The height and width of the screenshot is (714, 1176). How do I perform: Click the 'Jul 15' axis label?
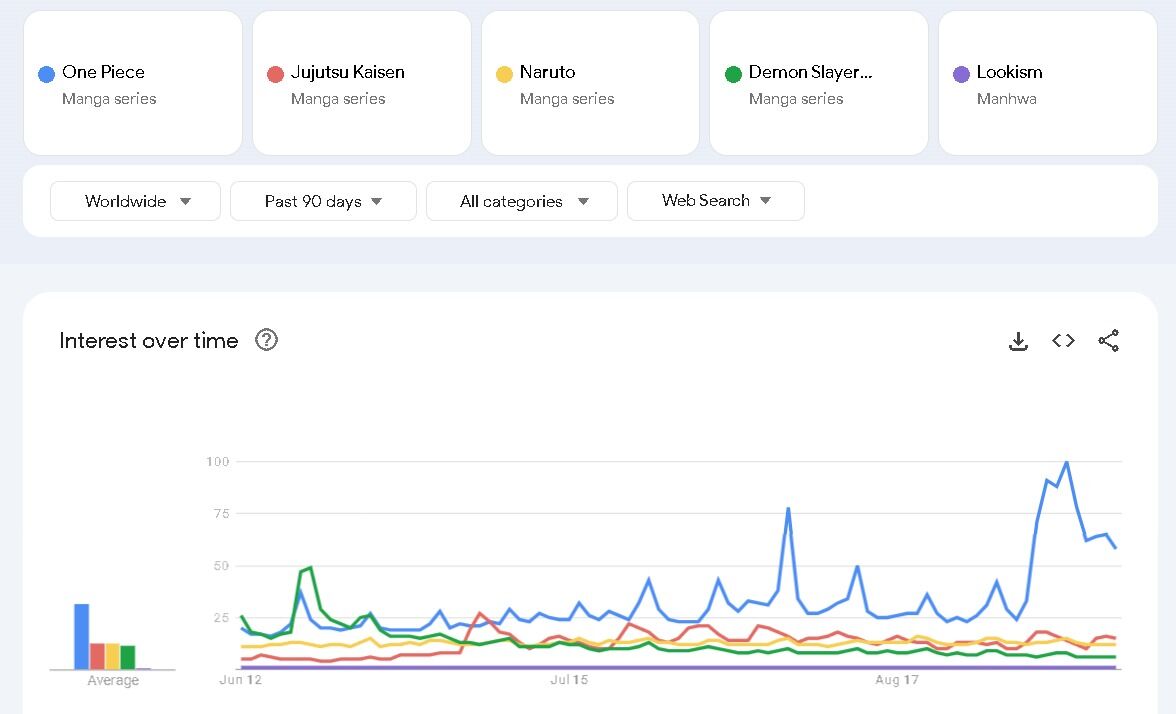569,680
